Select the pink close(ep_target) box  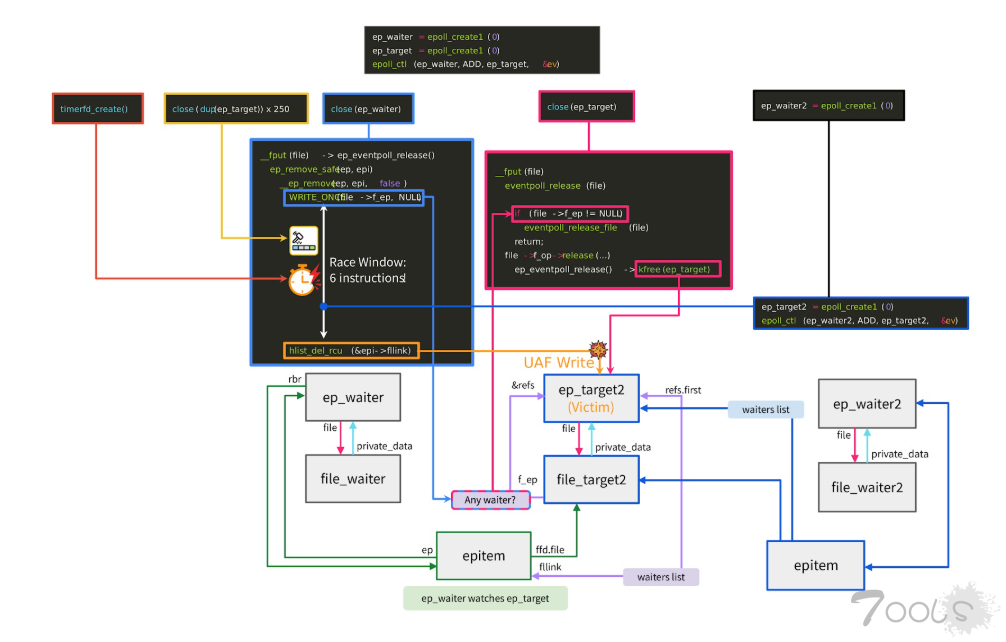click(586, 106)
